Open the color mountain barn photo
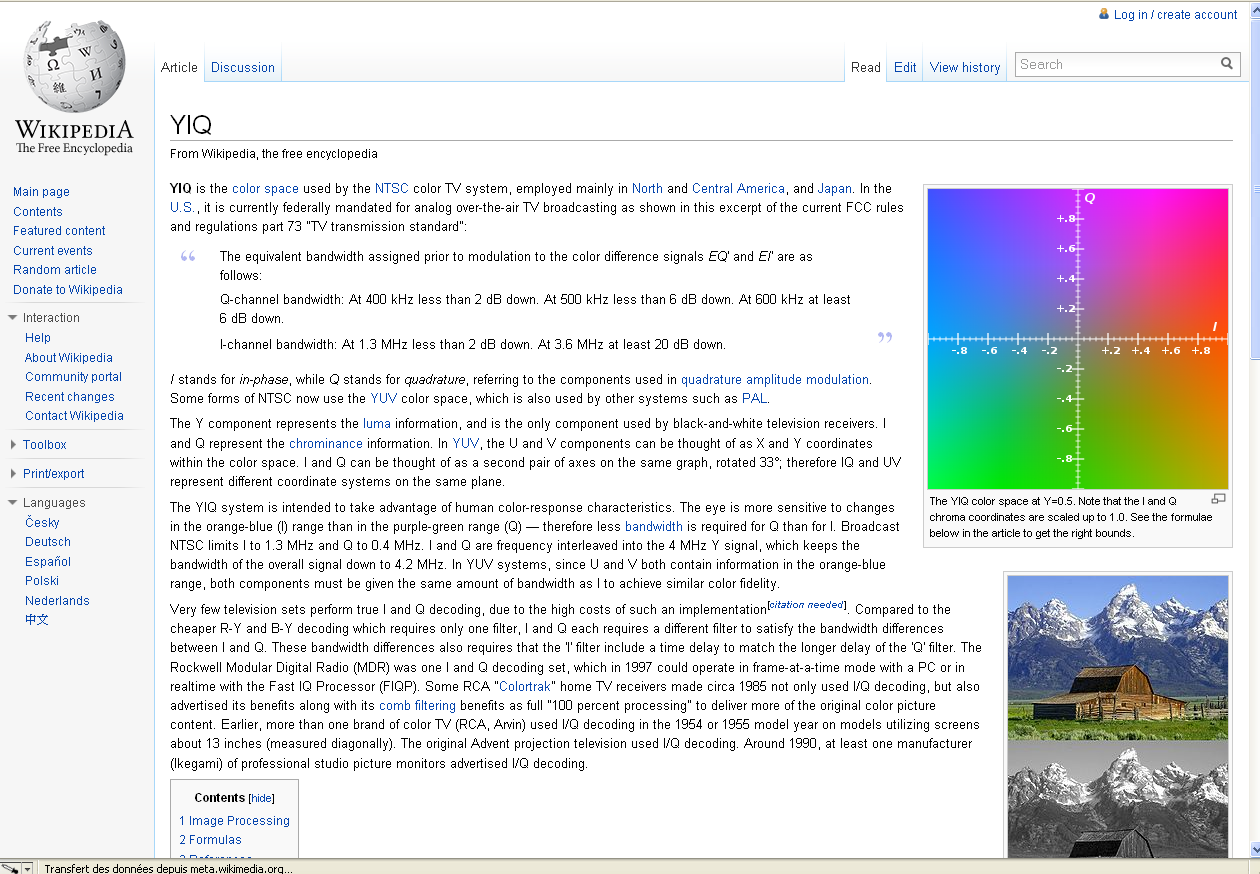The image size is (1260, 874). tap(1118, 657)
